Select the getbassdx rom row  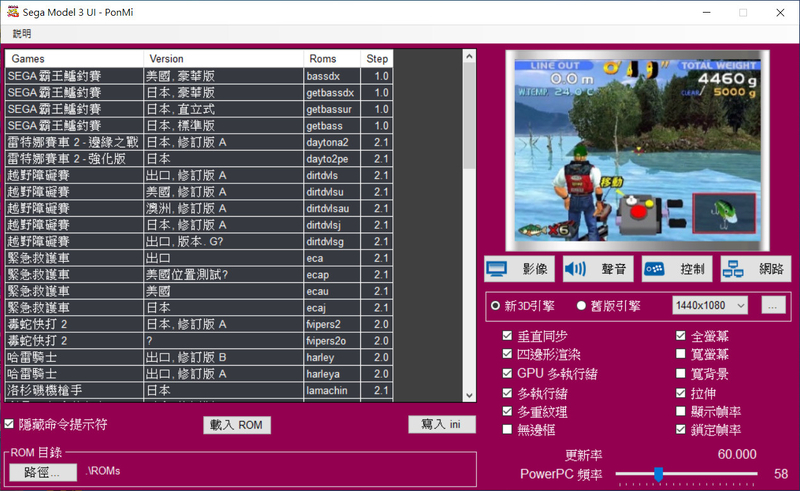click(x=199, y=92)
